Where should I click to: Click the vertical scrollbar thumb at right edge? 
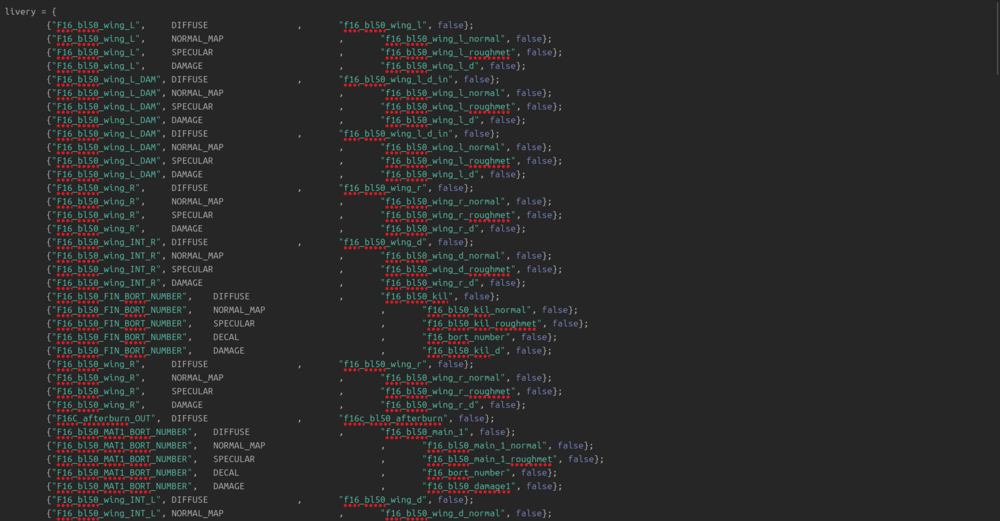(x=997, y=38)
